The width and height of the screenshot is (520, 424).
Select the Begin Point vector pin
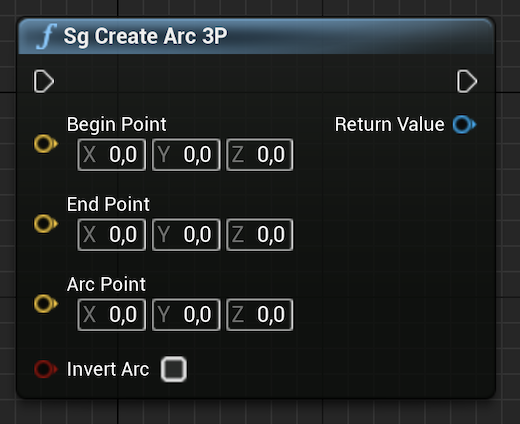pyautogui.click(x=46, y=144)
